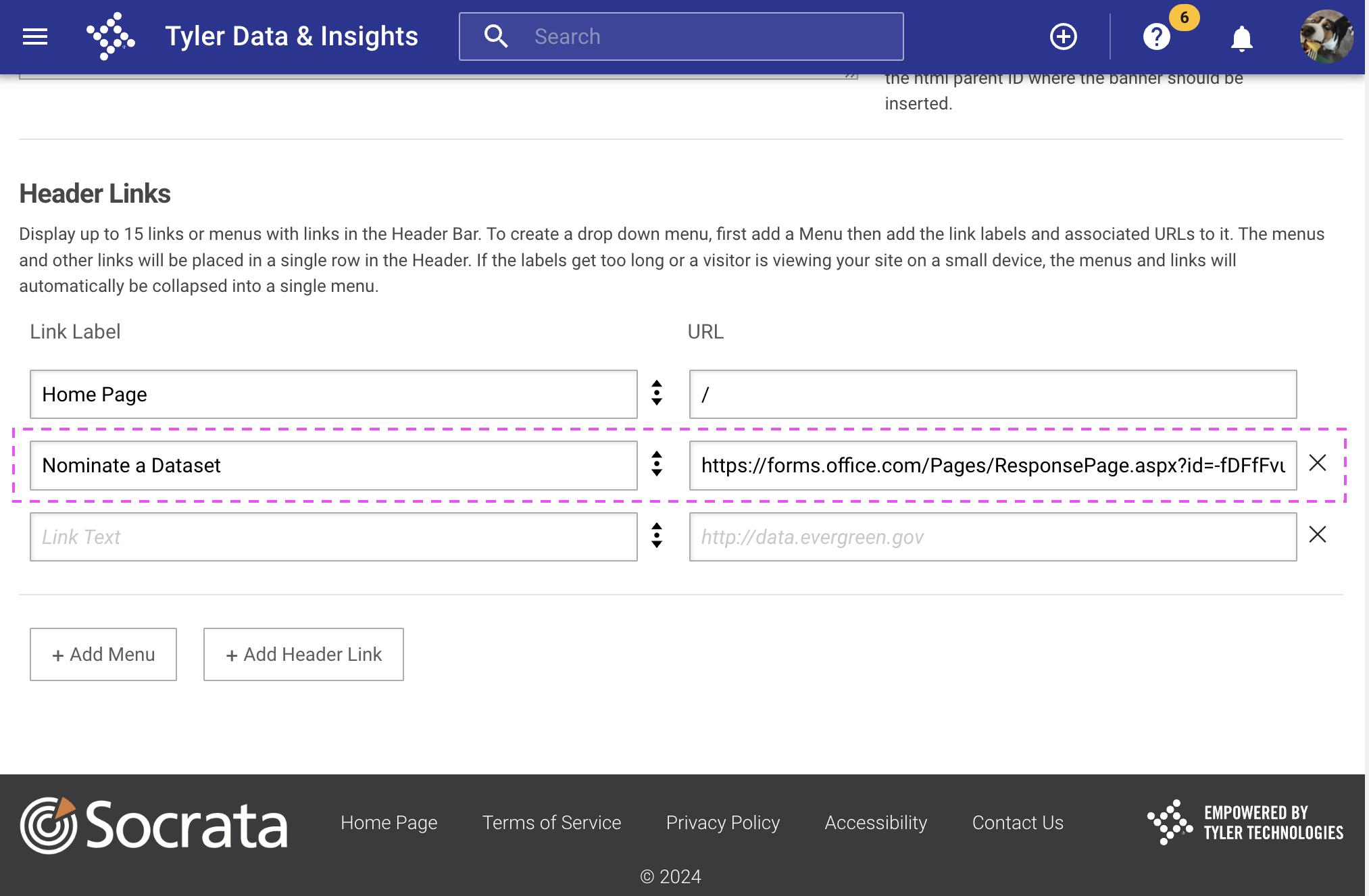
Task: Click reorder handle for Nominate a Dataset row
Action: [x=657, y=464]
